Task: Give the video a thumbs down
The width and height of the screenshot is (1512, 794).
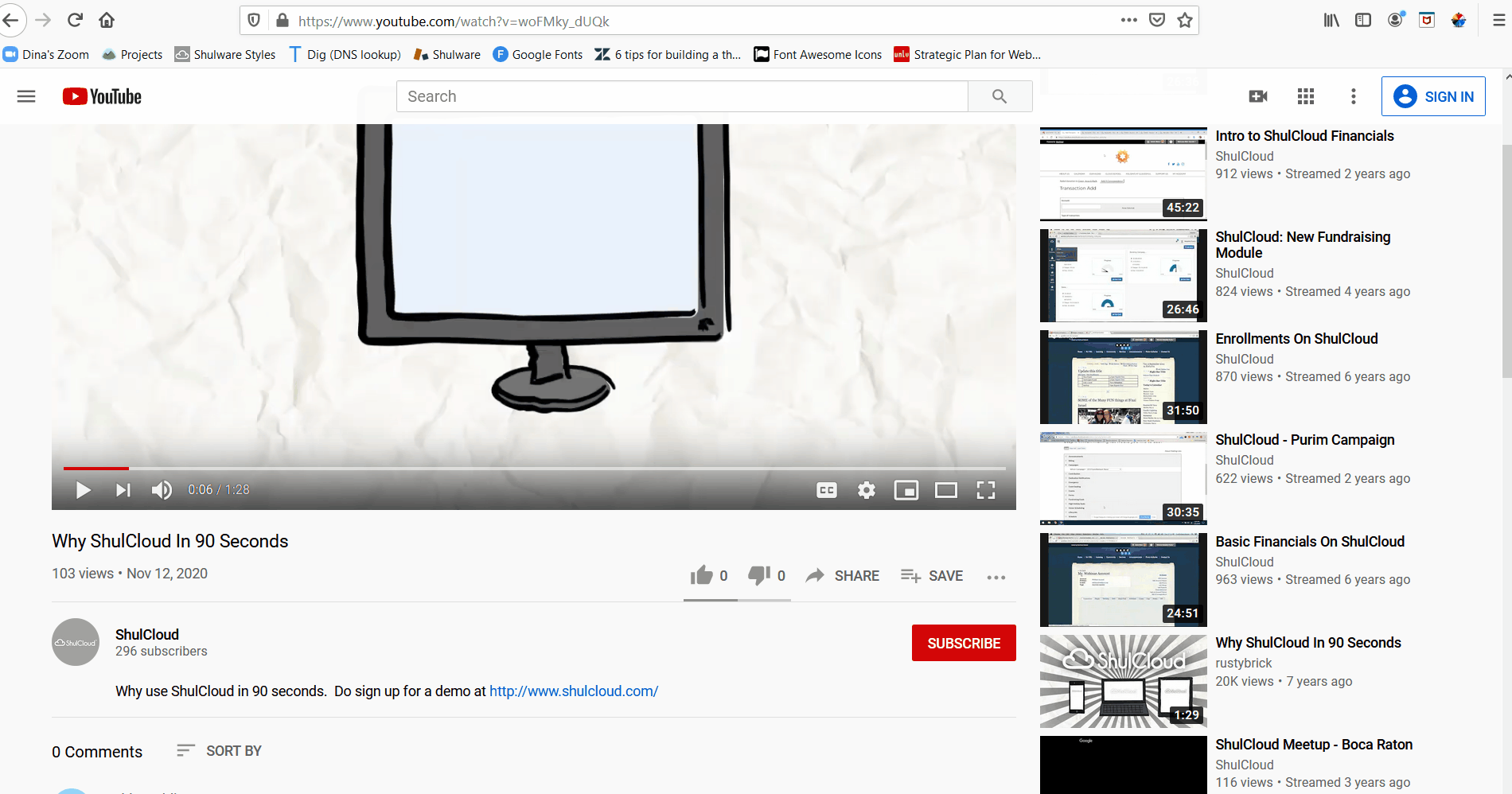Action: tap(759, 574)
